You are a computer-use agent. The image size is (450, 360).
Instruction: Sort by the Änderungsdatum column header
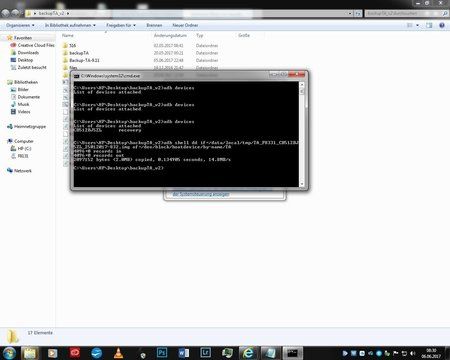(170, 35)
